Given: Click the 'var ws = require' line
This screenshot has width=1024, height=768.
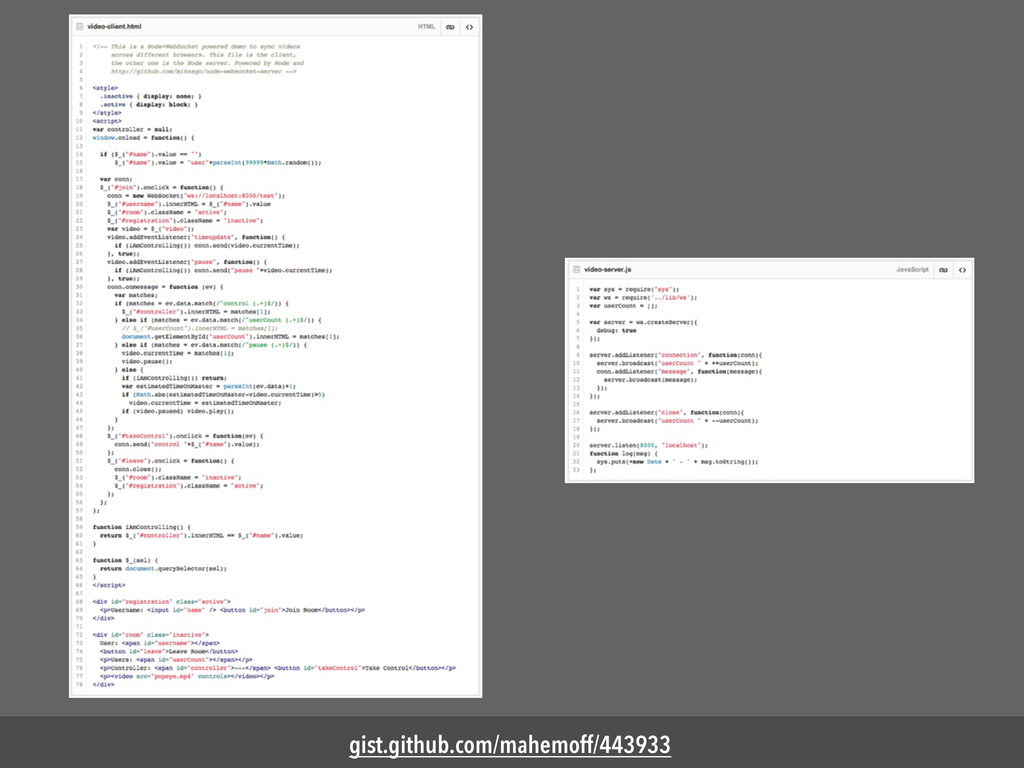Looking at the screenshot, I should click(643, 297).
